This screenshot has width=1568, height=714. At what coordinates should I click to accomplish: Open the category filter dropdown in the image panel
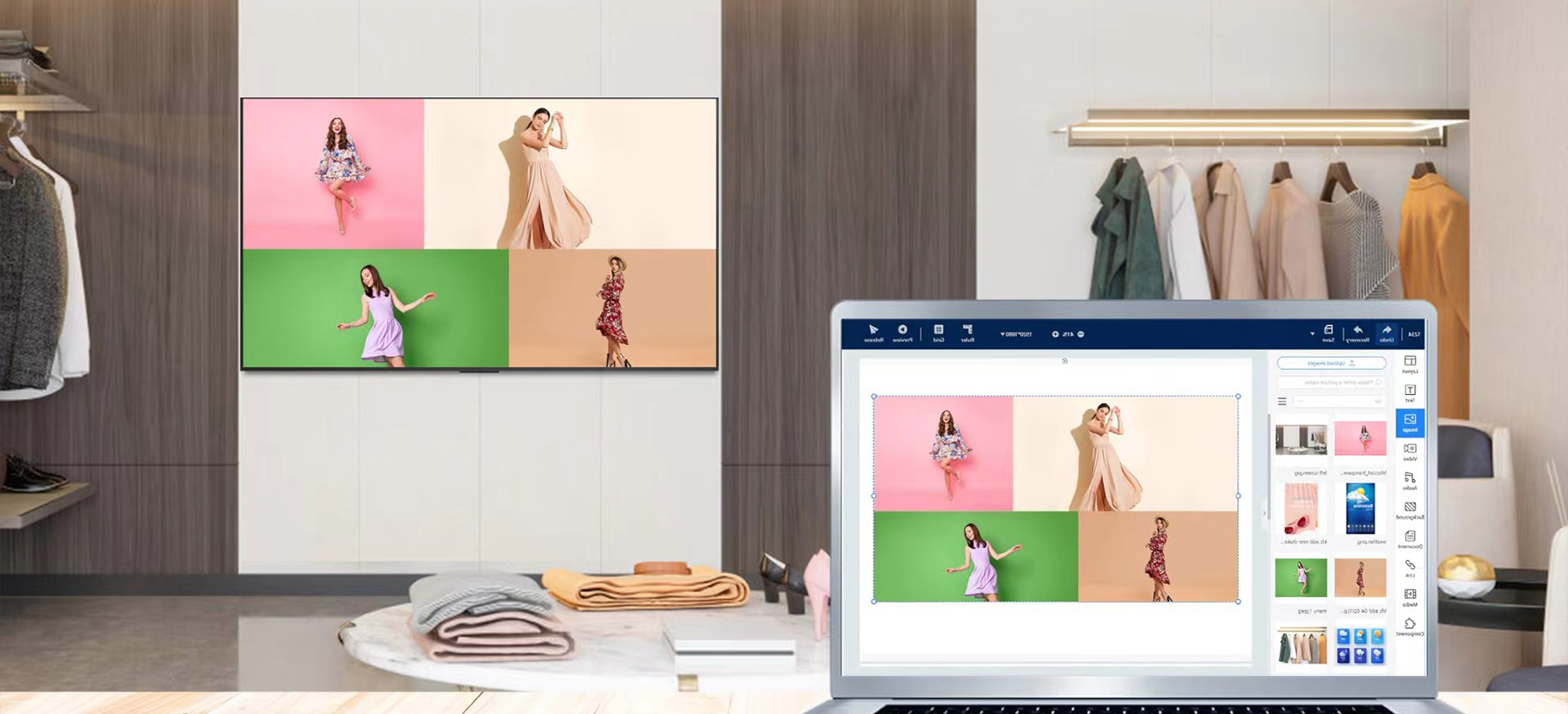[1339, 401]
